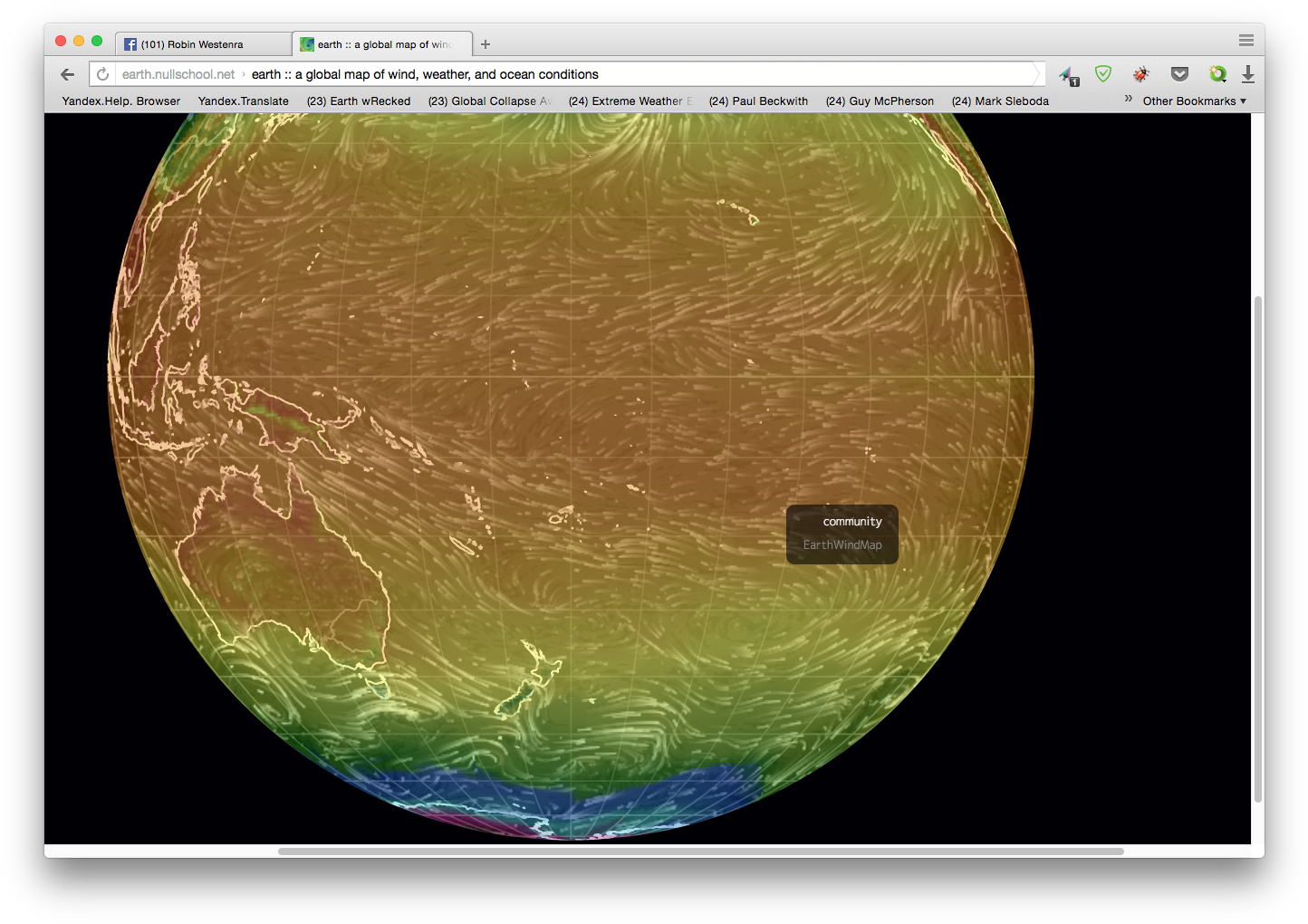Reload the page with the refresh icon
The image size is (1308, 924).
pyautogui.click(x=102, y=73)
